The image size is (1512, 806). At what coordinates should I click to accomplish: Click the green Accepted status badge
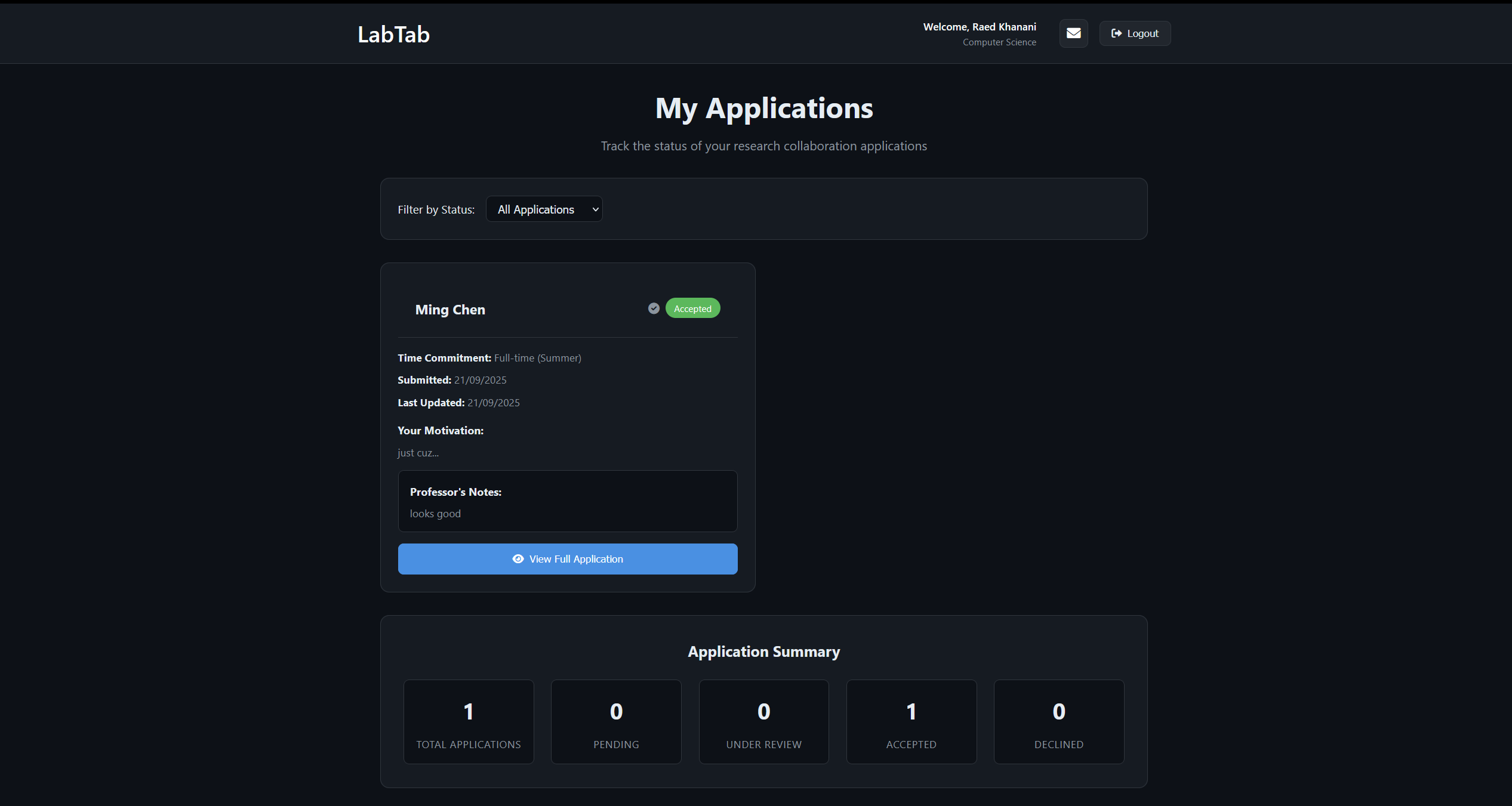pyautogui.click(x=692, y=308)
